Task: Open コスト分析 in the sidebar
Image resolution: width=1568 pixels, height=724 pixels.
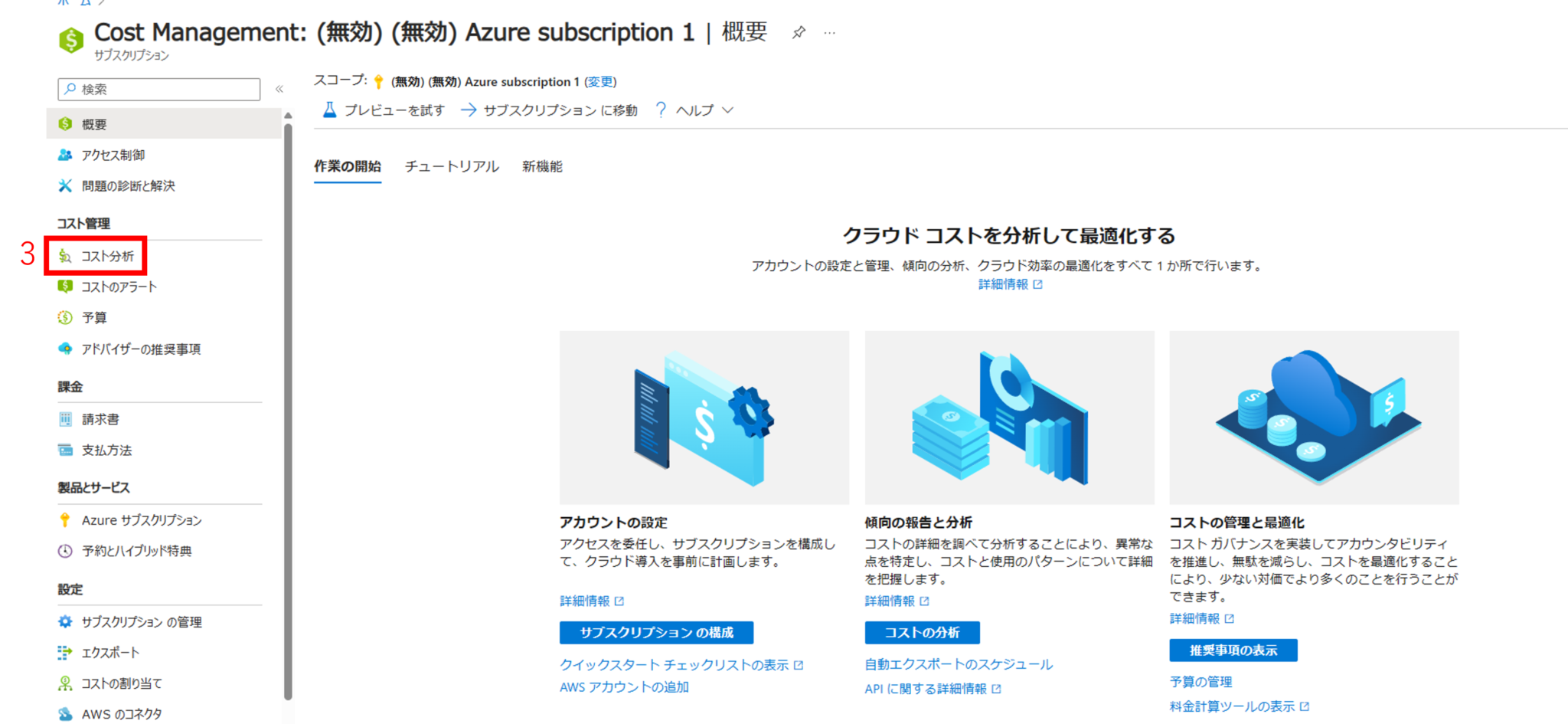Action: pos(106,256)
